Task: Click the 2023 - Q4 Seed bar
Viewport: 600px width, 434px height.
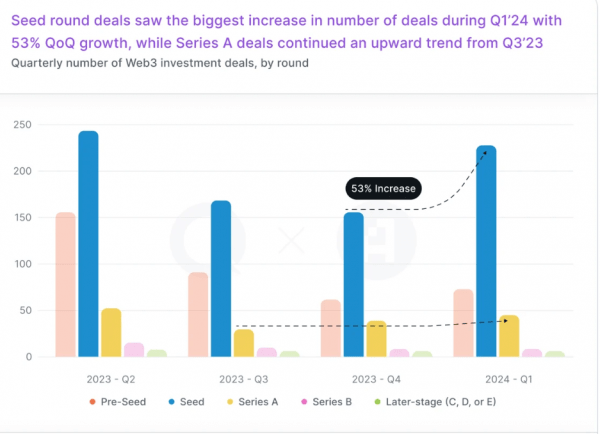Action: [354, 285]
